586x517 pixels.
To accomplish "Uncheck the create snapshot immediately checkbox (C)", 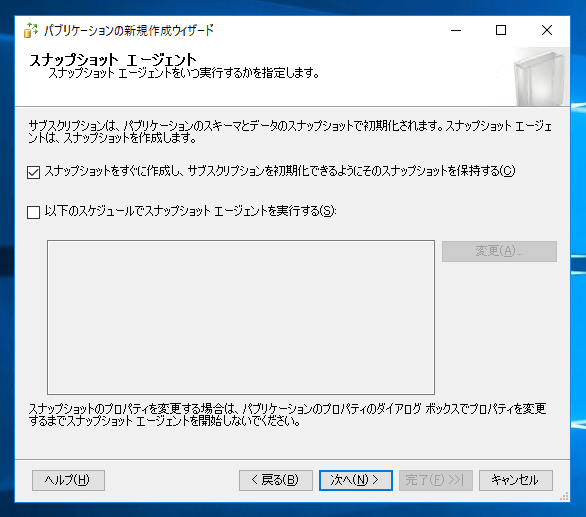I will point(34,172).
